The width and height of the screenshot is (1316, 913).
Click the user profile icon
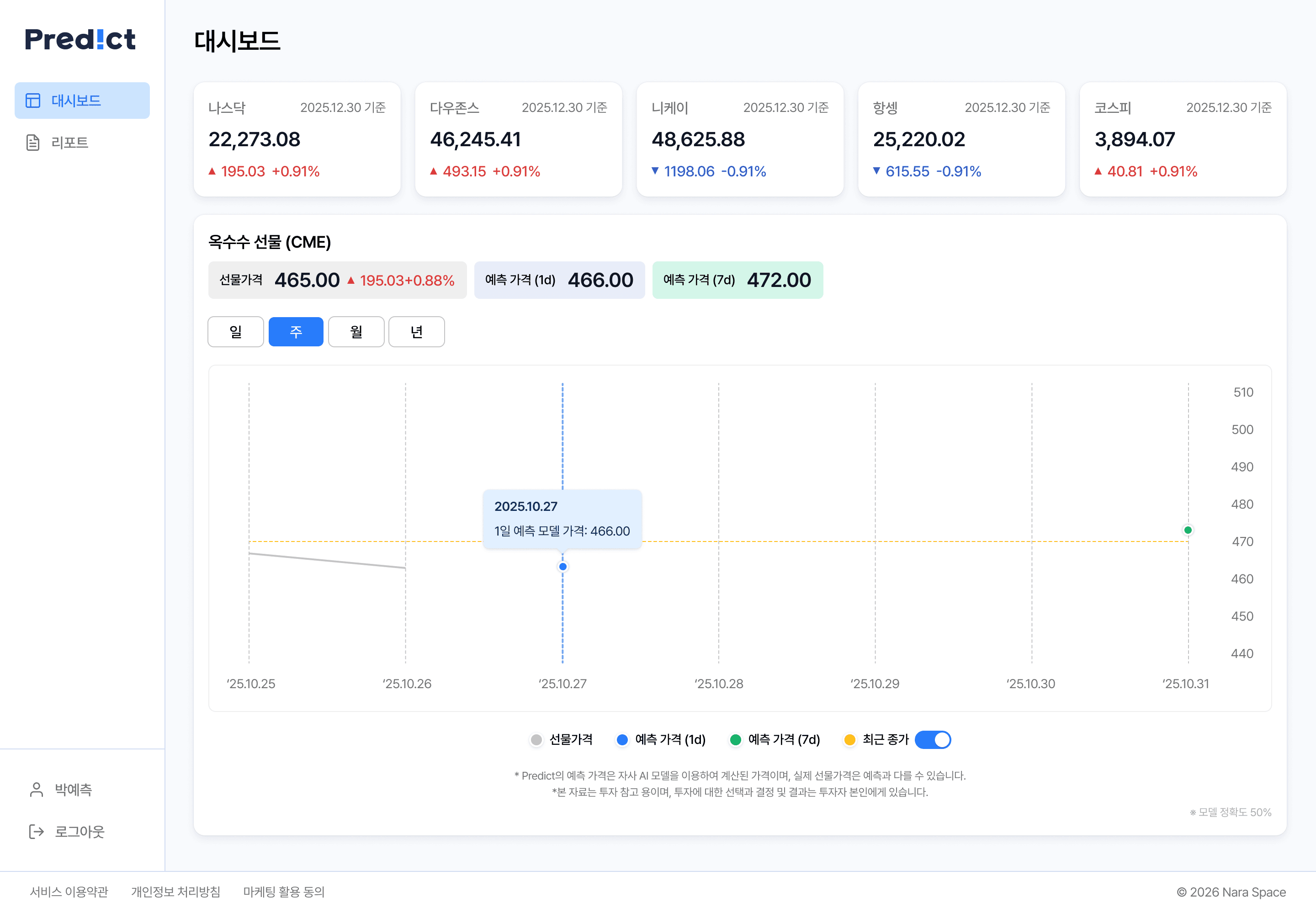(36, 790)
